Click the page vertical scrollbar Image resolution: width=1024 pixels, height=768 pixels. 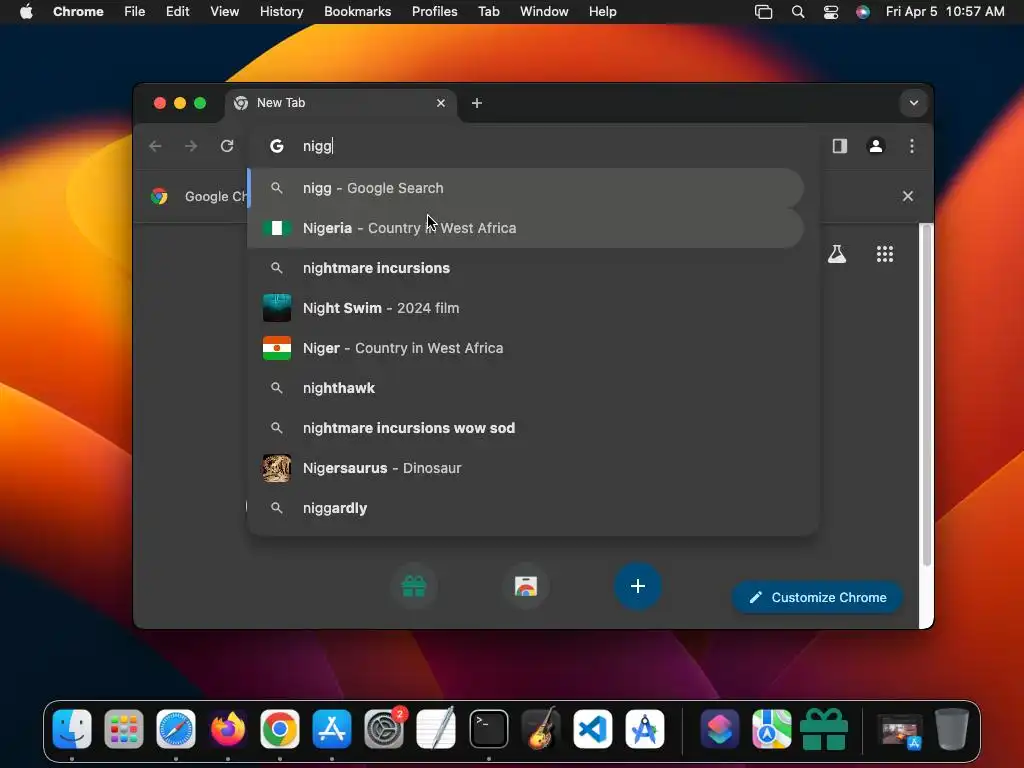click(x=926, y=395)
